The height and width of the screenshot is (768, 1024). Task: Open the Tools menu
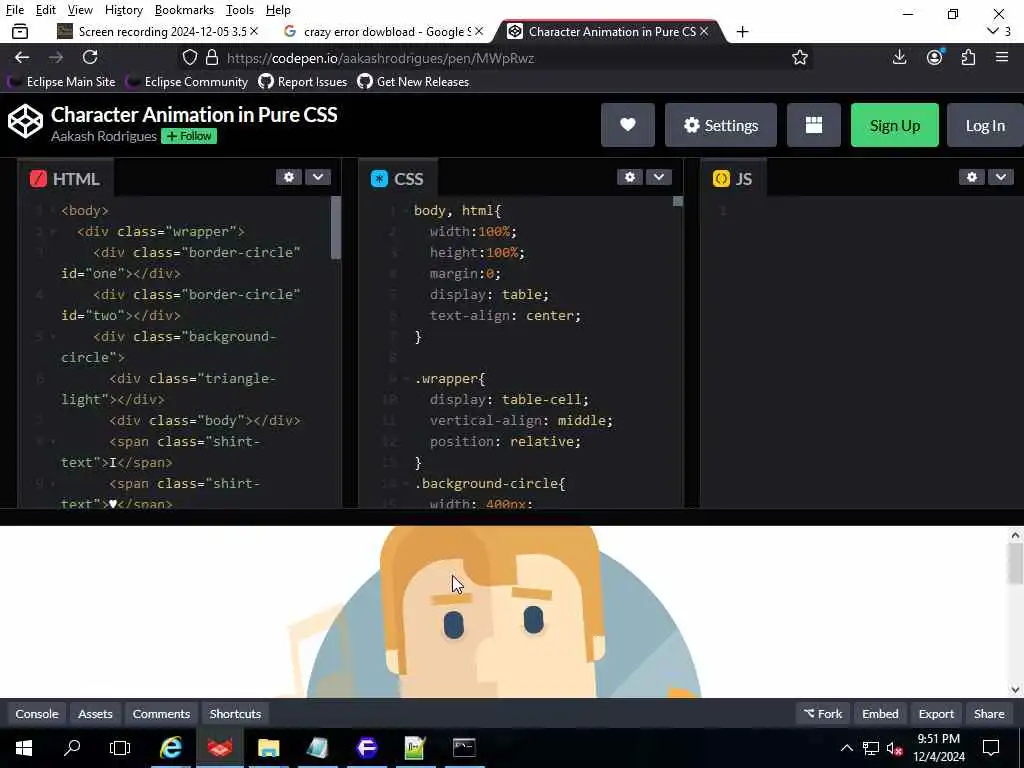click(240, 10)
